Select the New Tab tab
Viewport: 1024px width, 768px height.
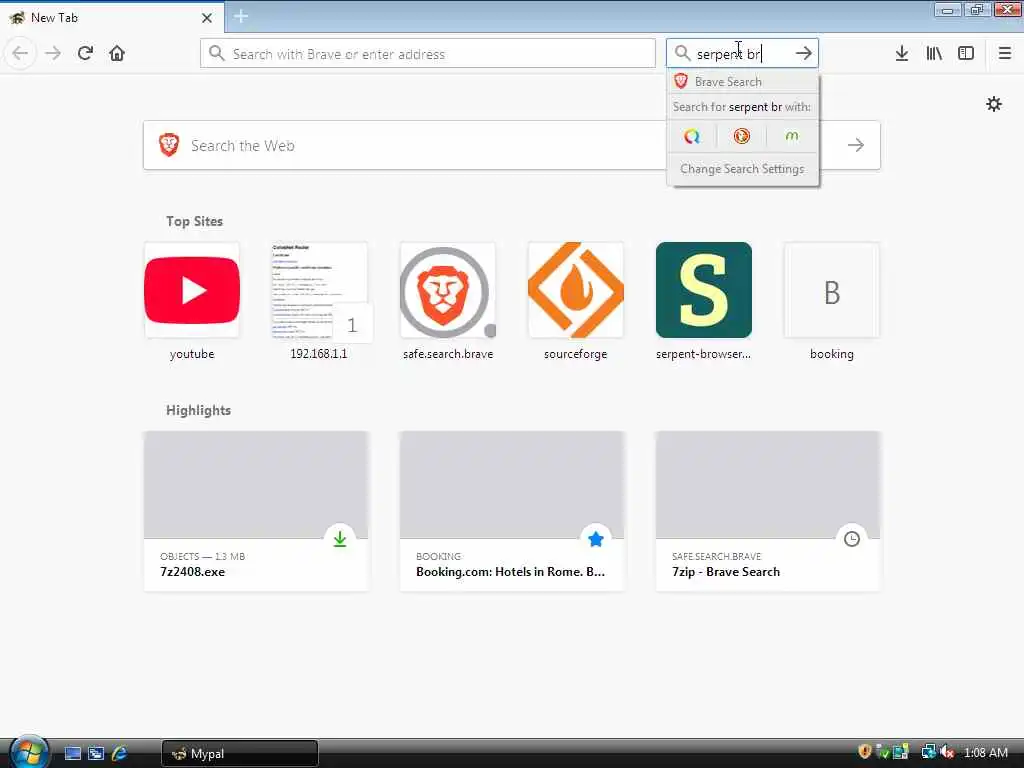pyautogui.click(x=112, y=18)
